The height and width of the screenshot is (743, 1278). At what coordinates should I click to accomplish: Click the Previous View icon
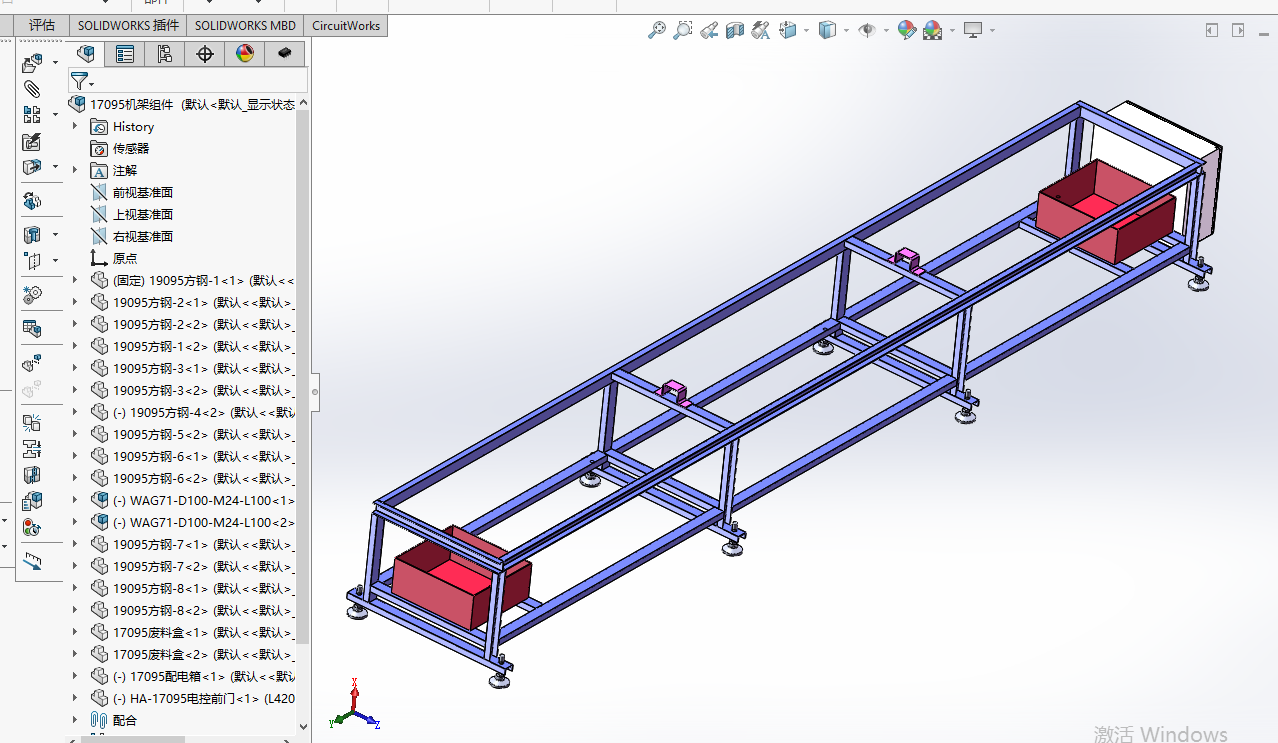pos(709,31)
